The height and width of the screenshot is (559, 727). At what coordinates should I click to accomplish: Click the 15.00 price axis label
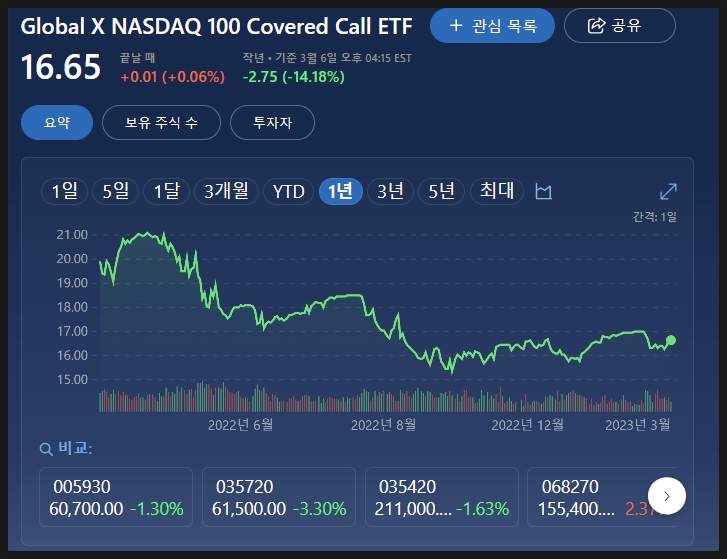(x=72, y=380)
